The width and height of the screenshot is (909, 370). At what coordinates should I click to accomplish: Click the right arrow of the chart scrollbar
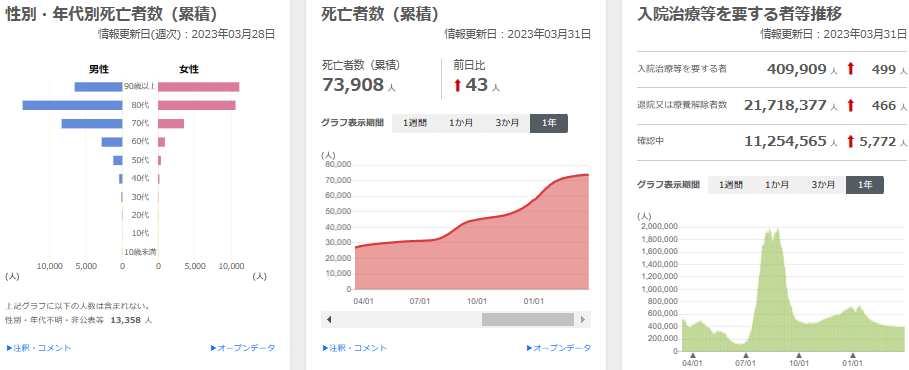[583, 320]
